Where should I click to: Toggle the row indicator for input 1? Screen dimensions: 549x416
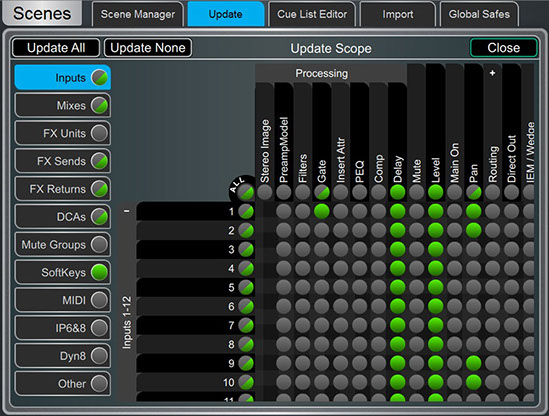[246, 211]
